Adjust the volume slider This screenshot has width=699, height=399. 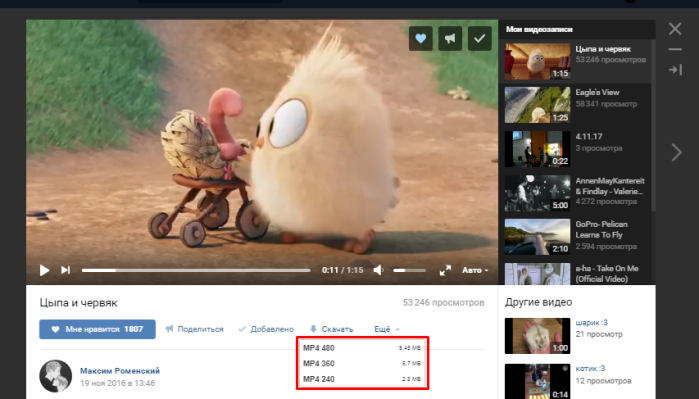[x=409, y=270]
